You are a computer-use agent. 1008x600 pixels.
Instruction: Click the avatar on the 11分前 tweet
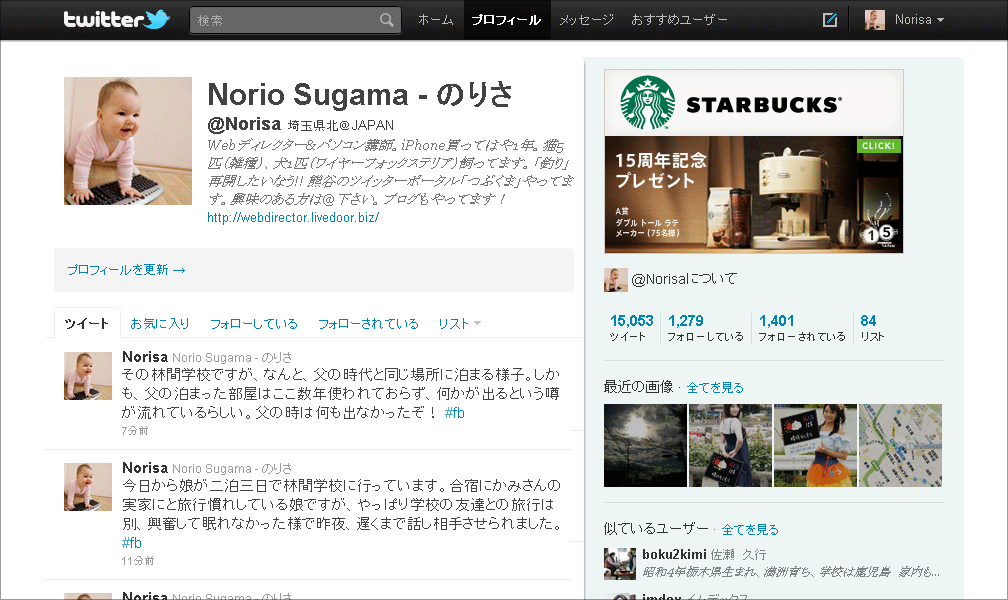coord(88,487)
